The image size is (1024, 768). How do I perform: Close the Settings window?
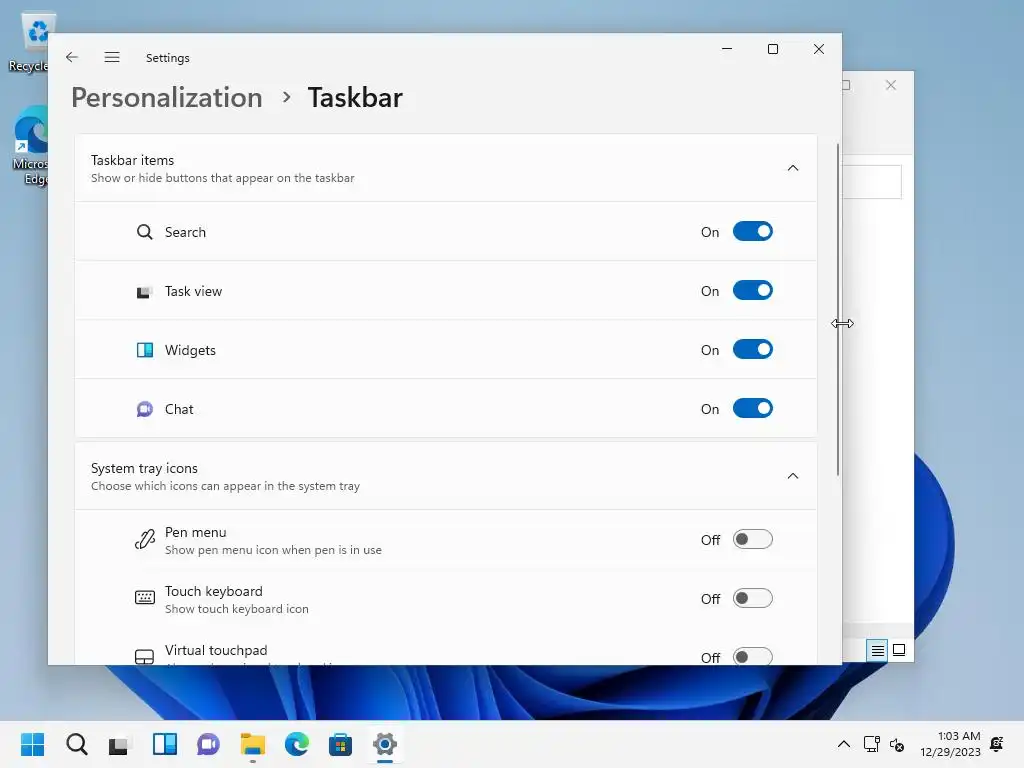point(819,49)
